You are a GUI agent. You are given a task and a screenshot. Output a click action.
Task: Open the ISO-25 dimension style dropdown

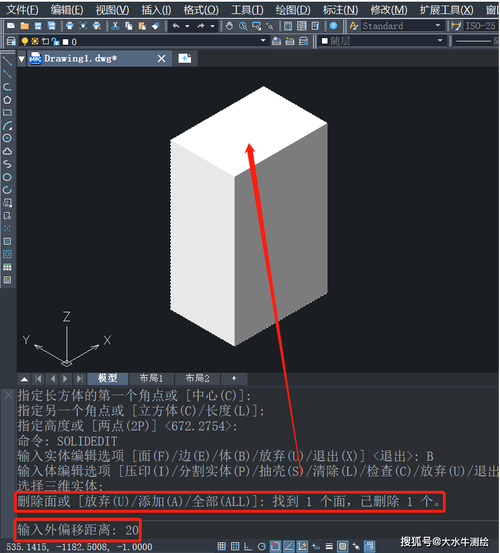coord(480,26)
